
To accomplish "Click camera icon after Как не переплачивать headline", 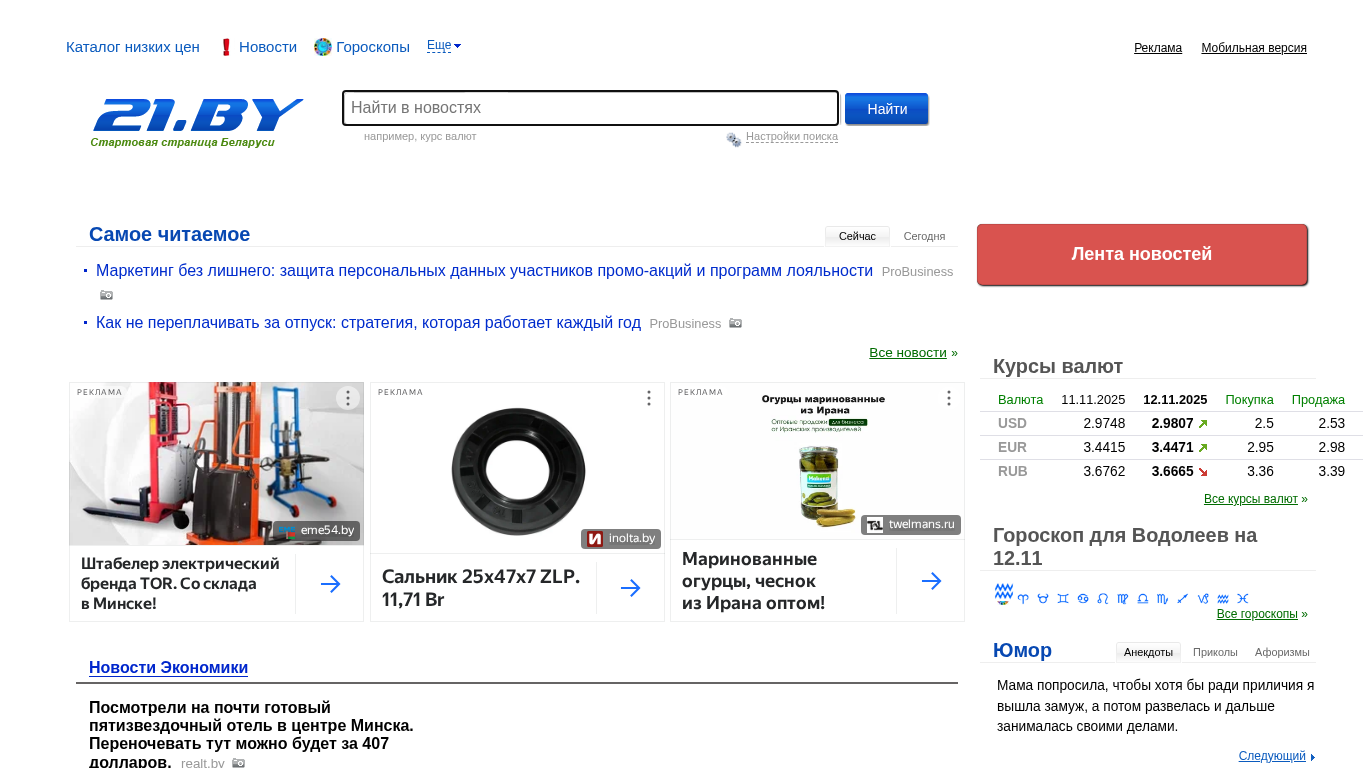I will [x=735, y=323].
